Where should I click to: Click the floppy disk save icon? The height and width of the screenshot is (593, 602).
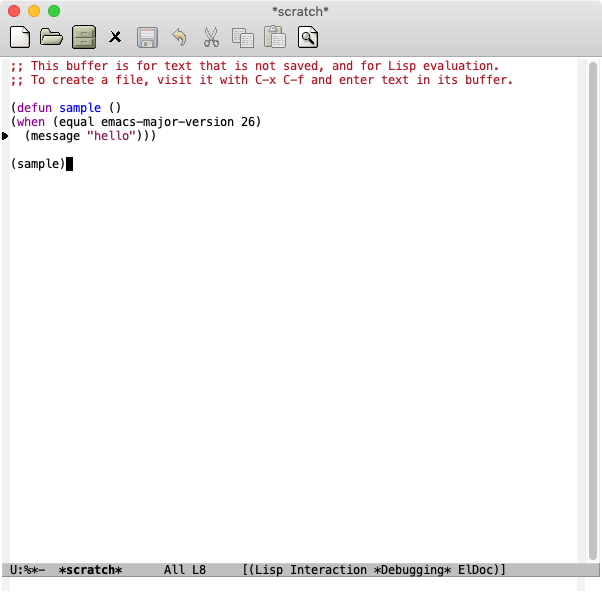147,38
